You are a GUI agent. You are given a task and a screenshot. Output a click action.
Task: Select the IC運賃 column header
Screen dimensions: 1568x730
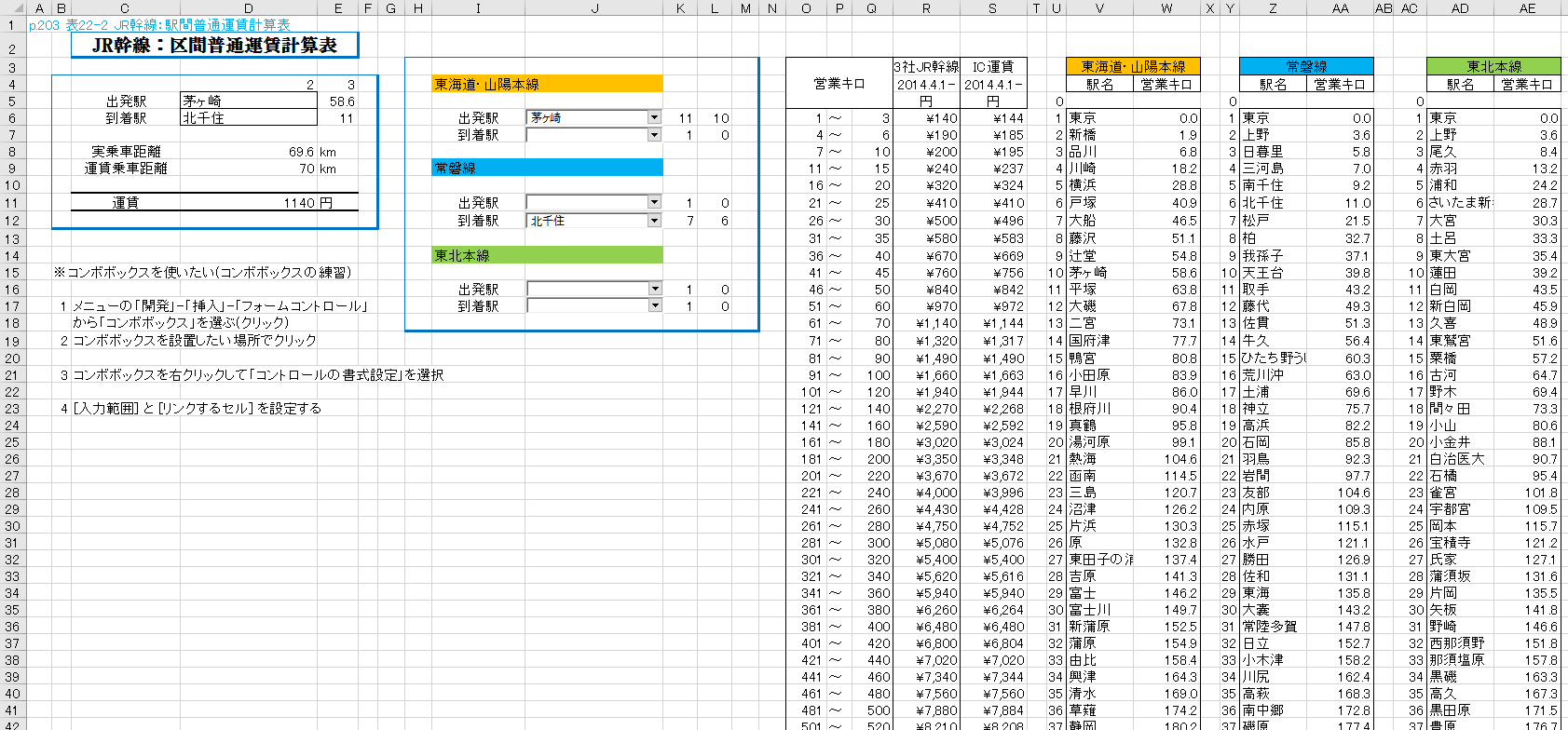[x=992, y=66]
